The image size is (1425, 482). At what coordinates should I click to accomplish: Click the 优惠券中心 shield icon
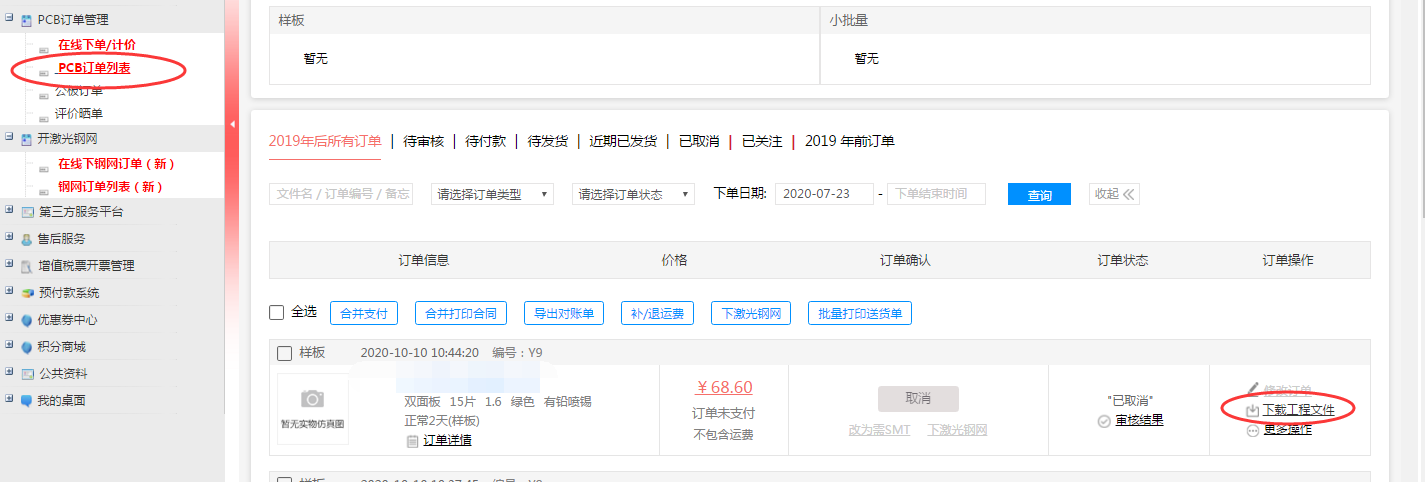27,320
